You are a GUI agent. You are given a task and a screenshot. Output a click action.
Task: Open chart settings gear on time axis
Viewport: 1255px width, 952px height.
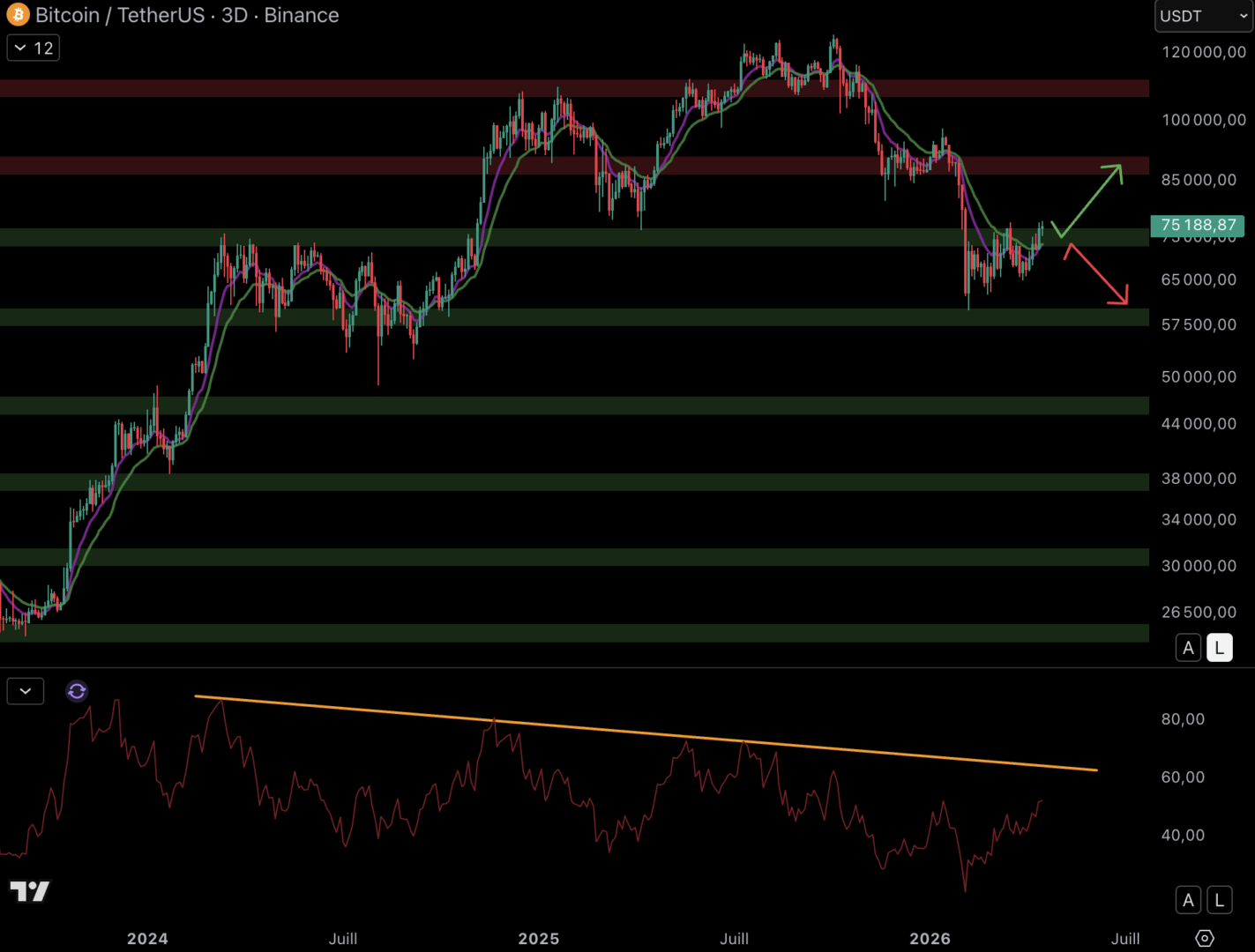tap(1204, 938)
